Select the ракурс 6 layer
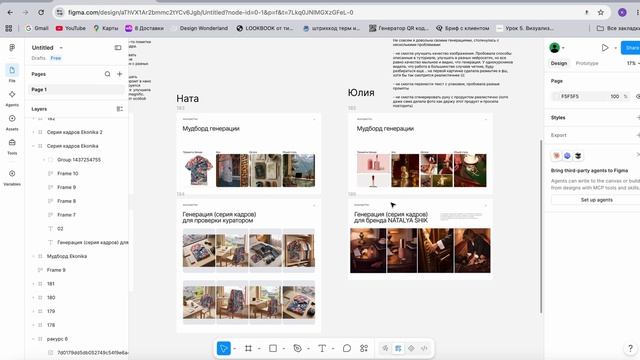 (x=57, y=339)
